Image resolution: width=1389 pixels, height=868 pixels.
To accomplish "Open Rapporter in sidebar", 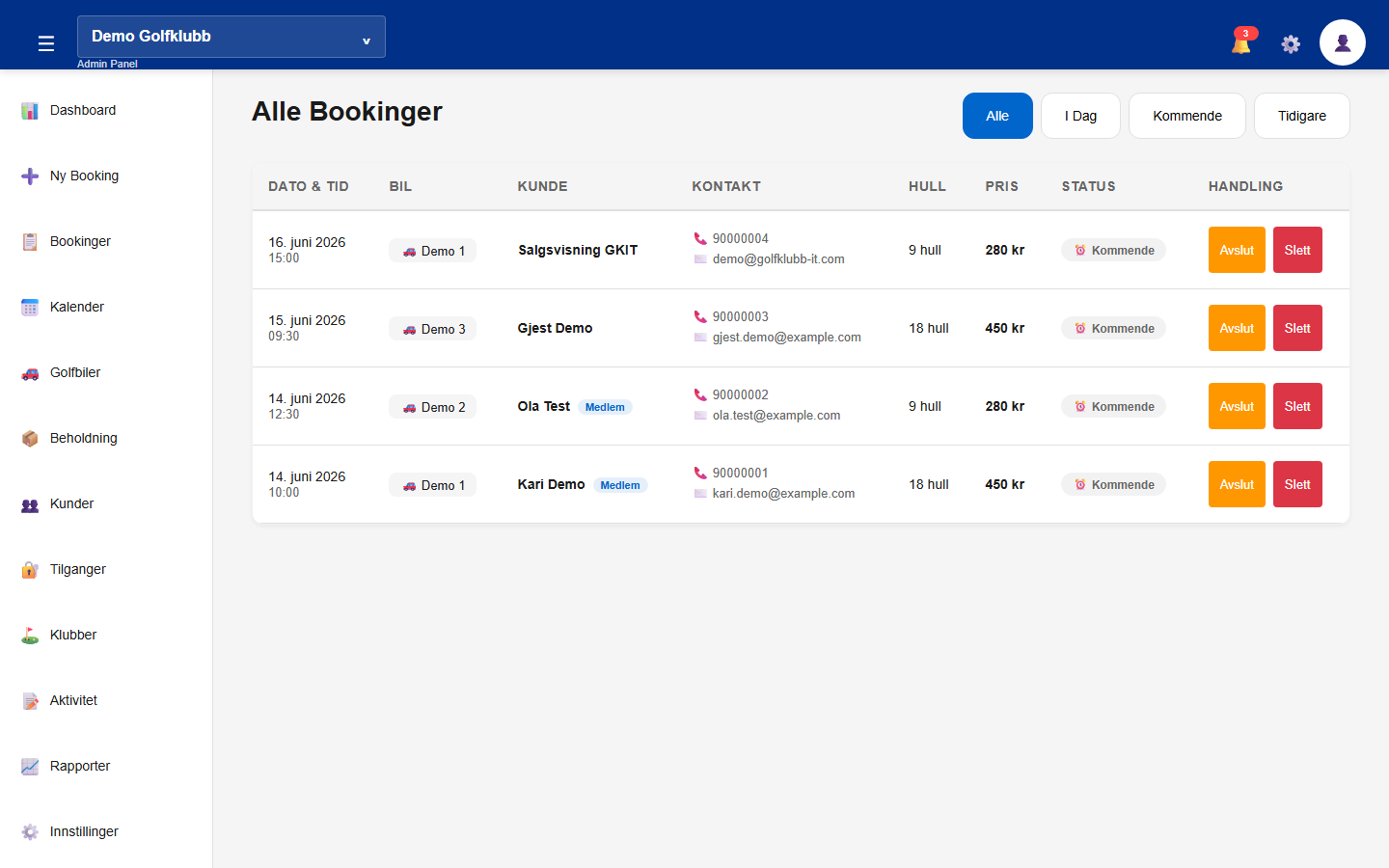I will click(x=106, y=766).
